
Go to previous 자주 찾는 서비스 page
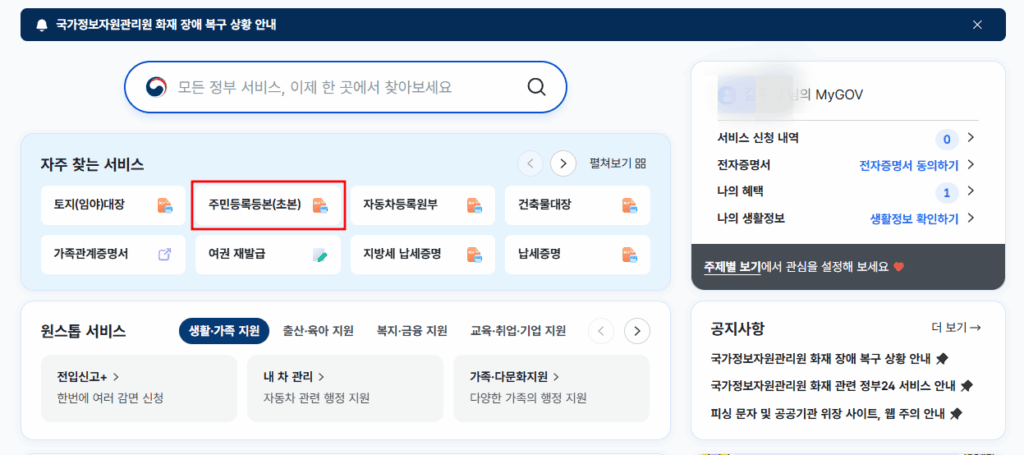530,163
